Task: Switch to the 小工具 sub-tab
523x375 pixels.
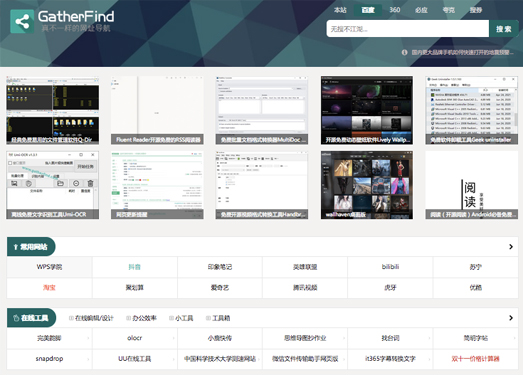Action: (x=181, y=318)
